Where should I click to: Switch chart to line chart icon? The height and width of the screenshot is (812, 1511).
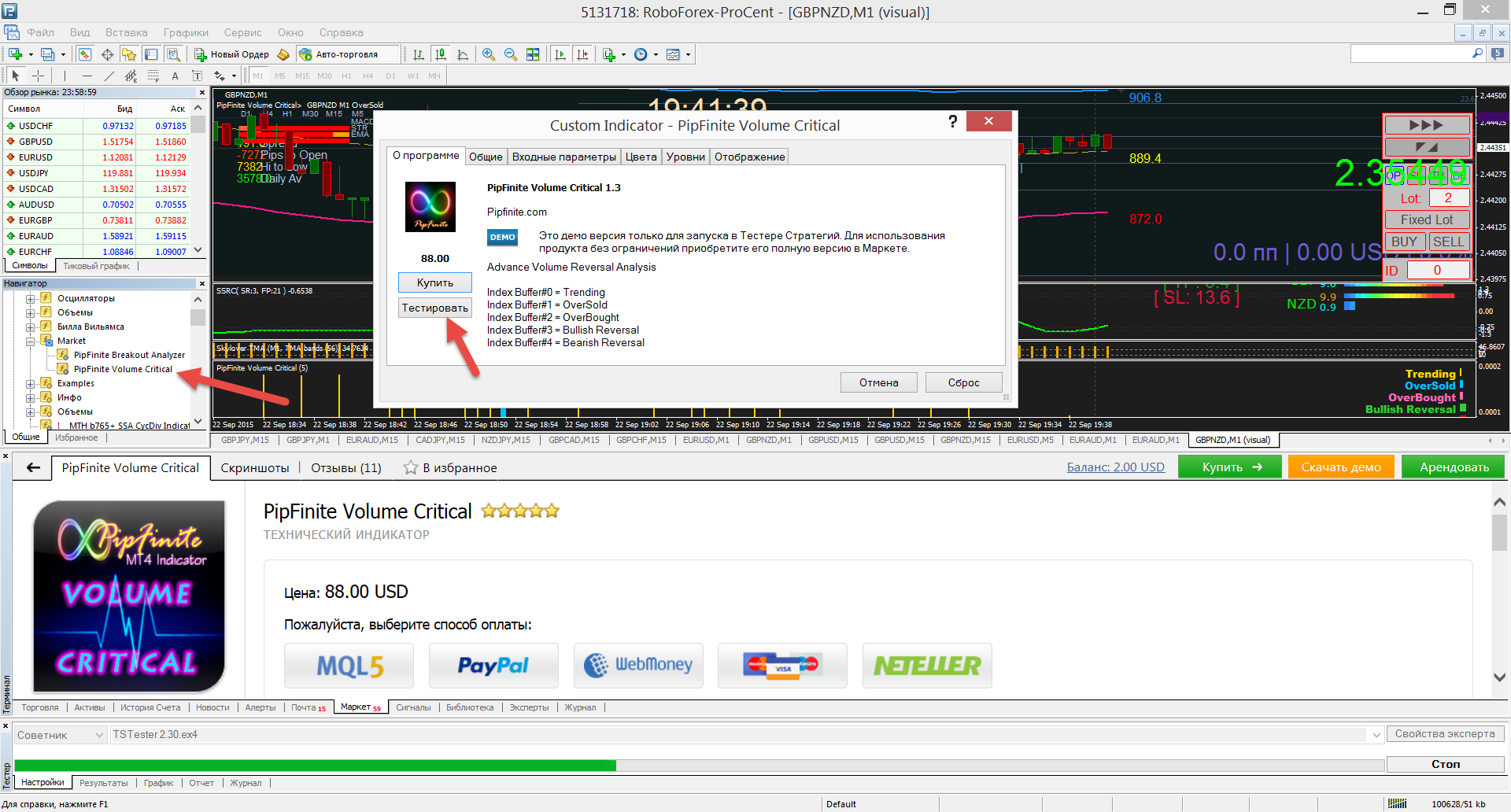point(463,54)
